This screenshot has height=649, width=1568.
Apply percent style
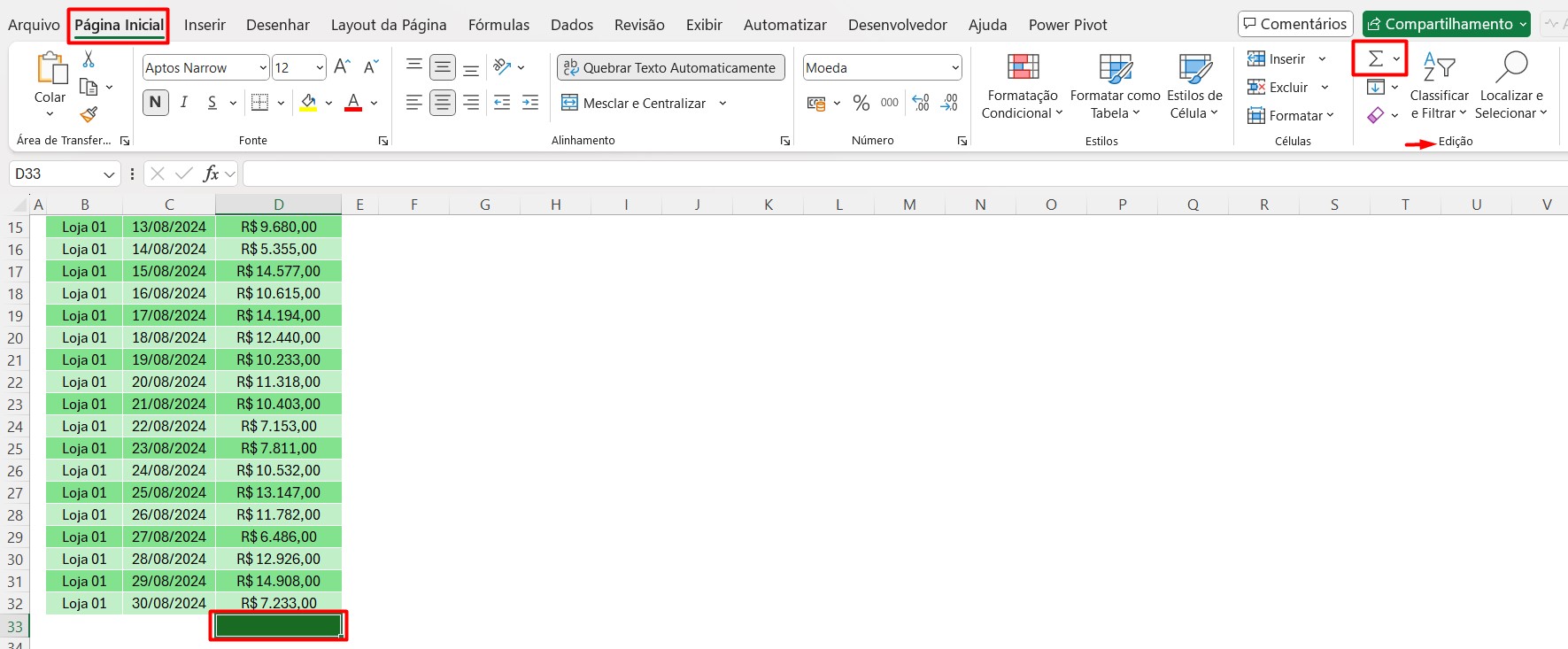(x=861, y=103)
